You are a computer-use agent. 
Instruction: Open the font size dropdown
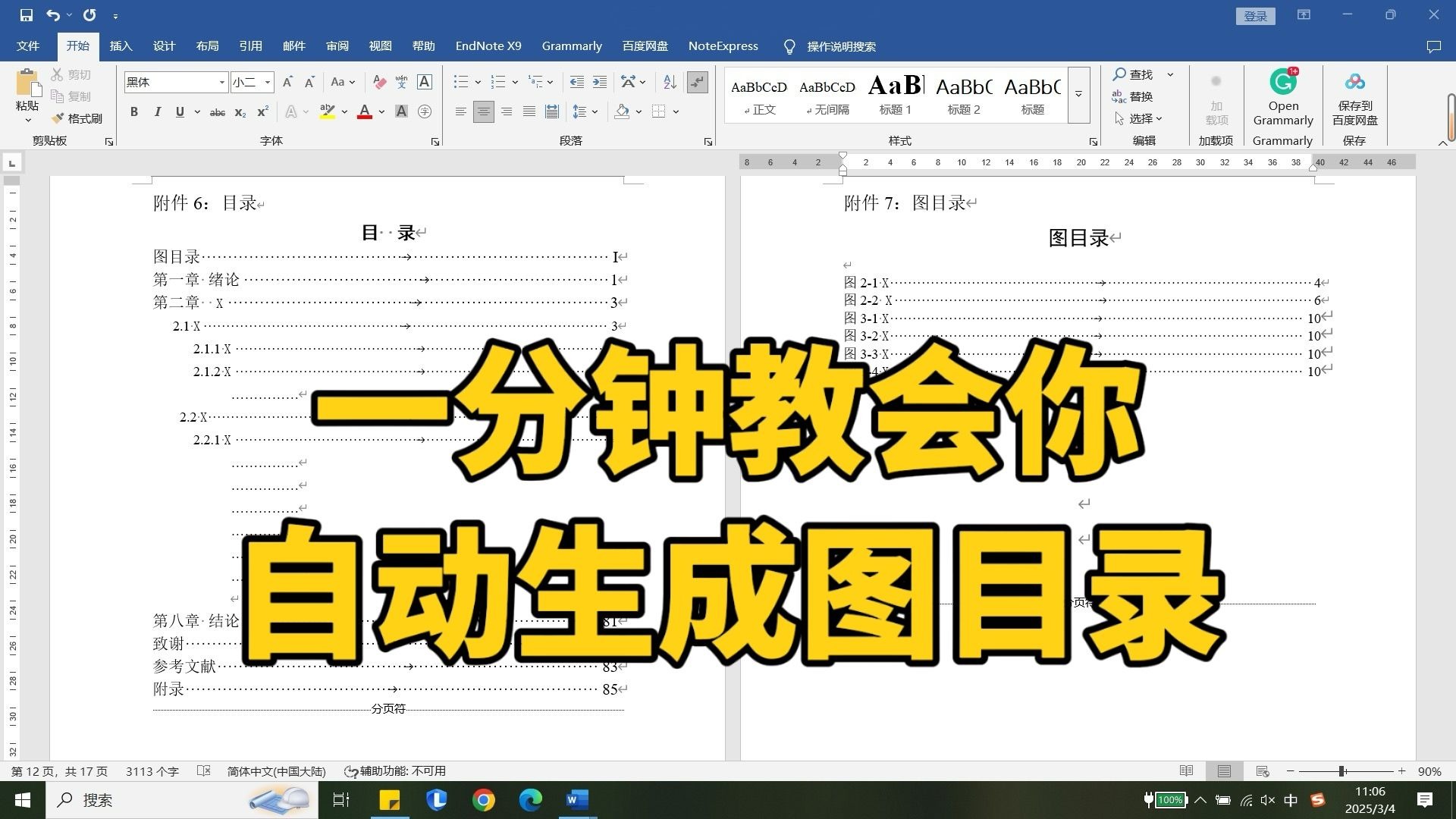pyautogui.click(x=266, y=82)
